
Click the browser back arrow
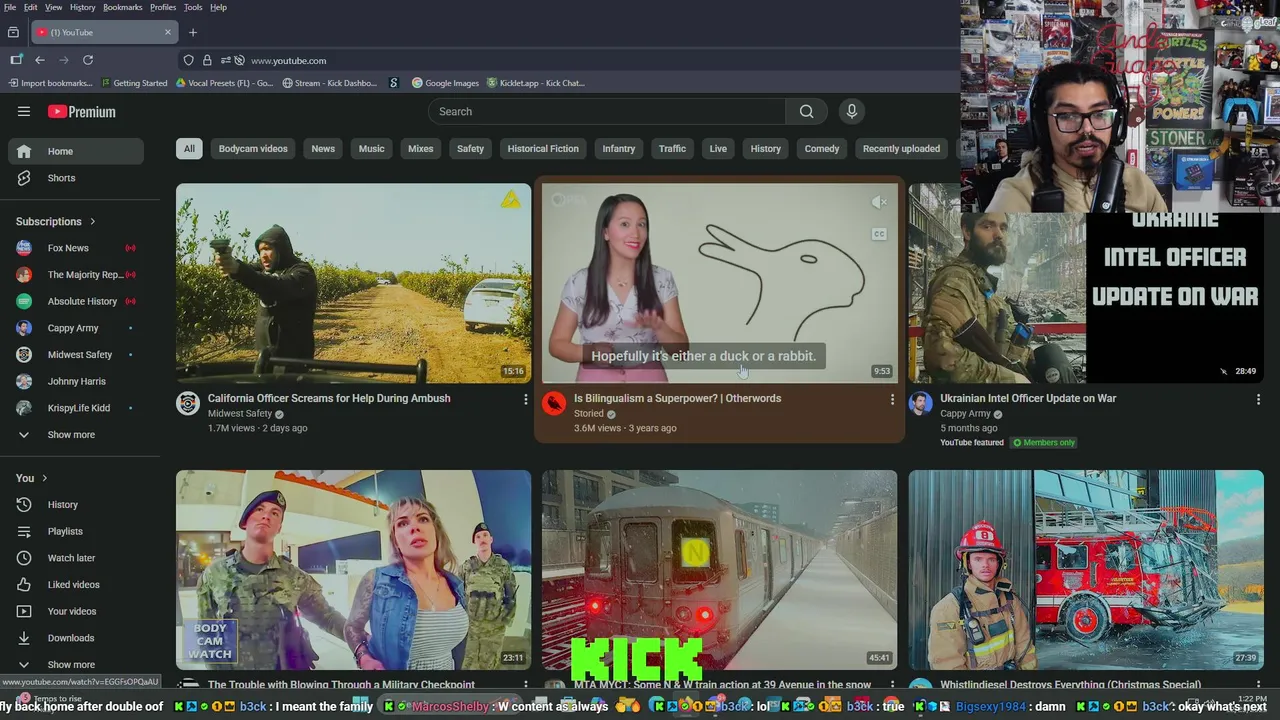39,60
